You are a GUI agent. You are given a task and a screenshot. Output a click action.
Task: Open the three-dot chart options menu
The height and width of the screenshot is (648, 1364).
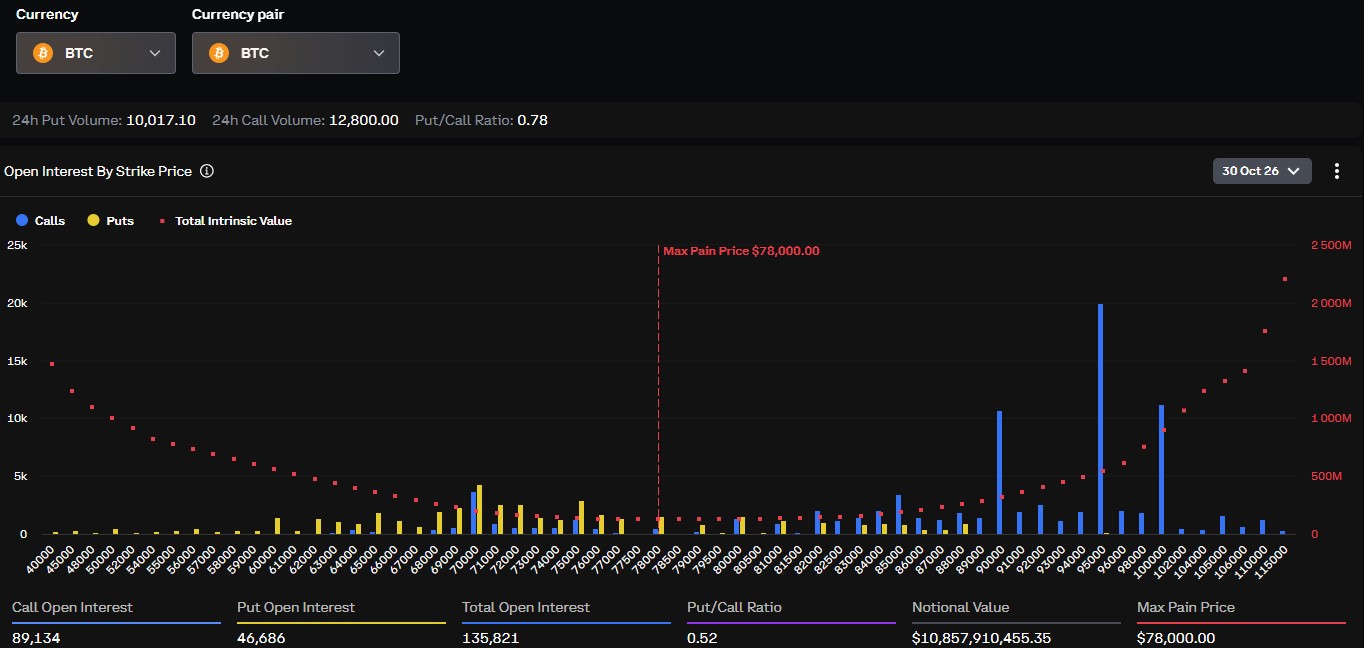coord(1337,171)
